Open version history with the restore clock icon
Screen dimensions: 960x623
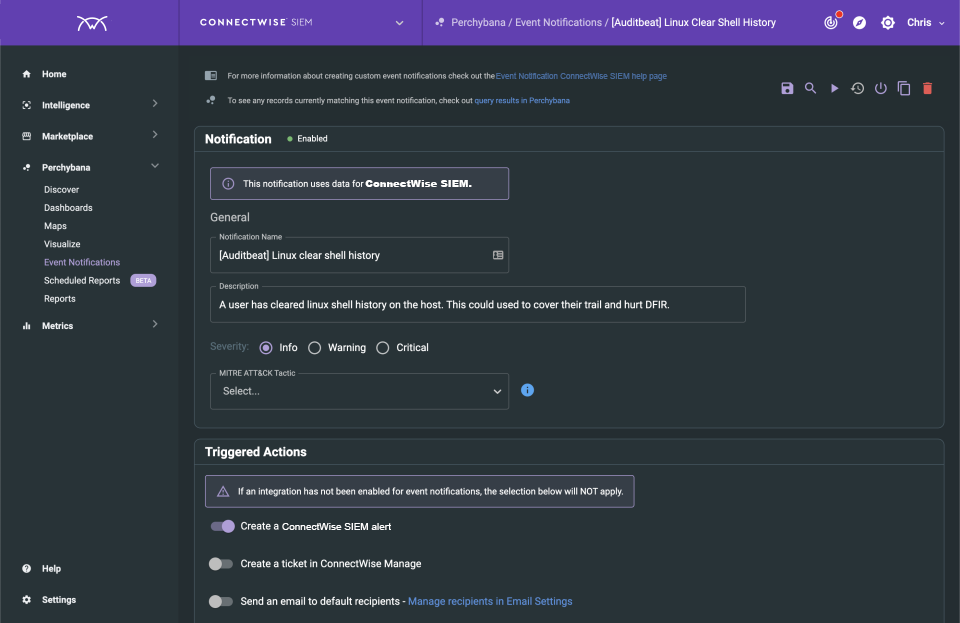coord(857,88)
